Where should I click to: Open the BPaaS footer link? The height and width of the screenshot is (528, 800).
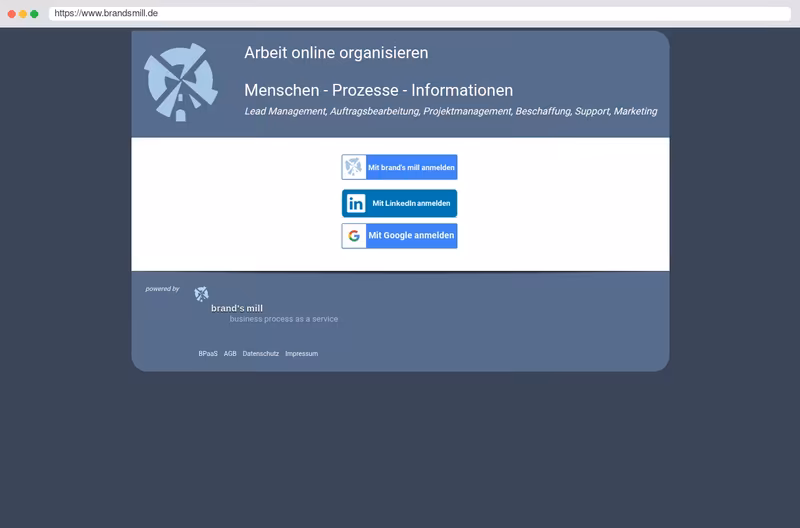208,354
